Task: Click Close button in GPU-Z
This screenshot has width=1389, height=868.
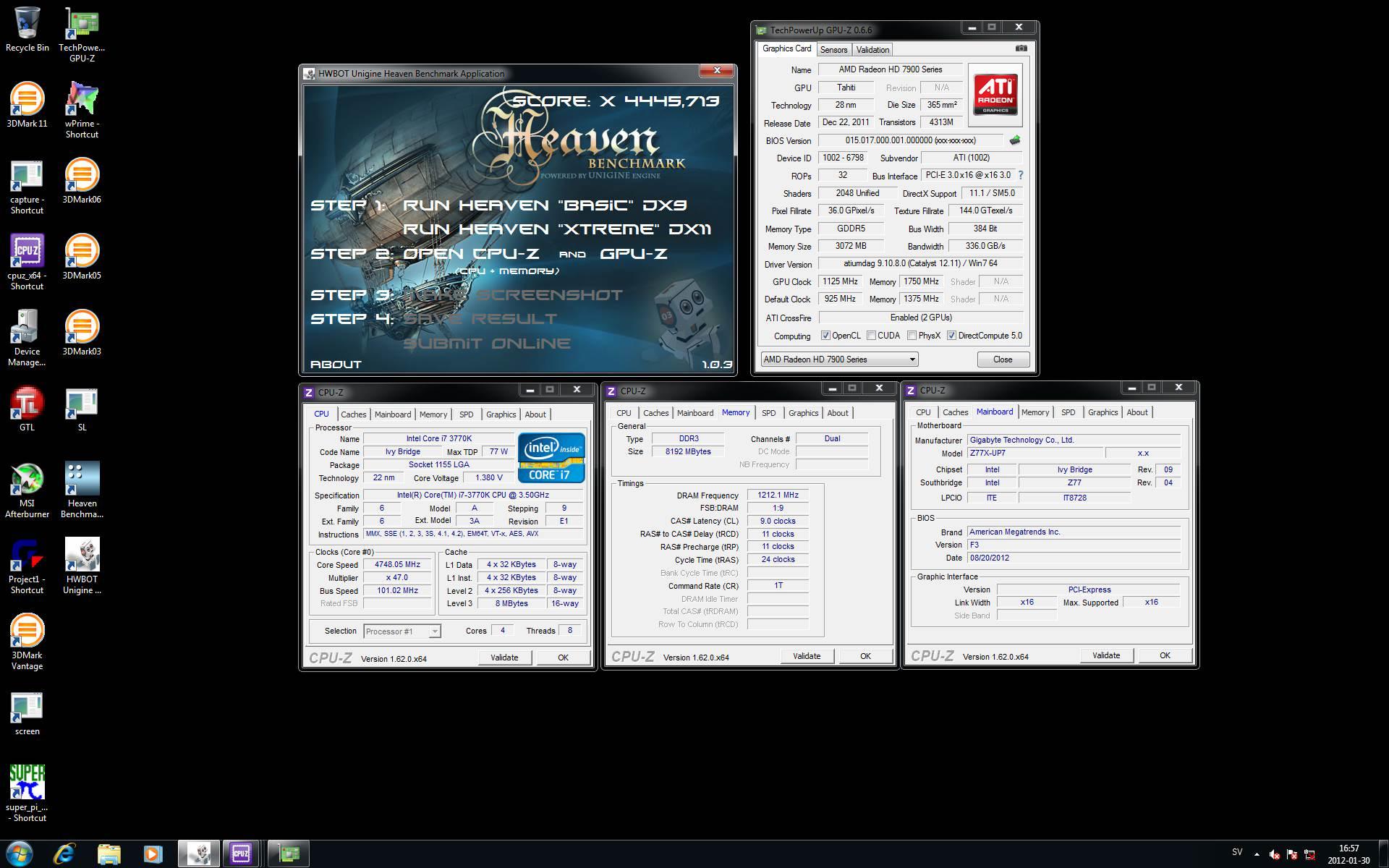Action: [1003, 359]
